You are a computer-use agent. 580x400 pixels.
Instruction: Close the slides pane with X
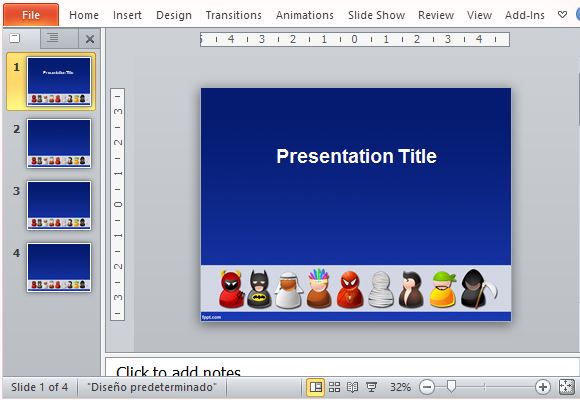point(90,39)
